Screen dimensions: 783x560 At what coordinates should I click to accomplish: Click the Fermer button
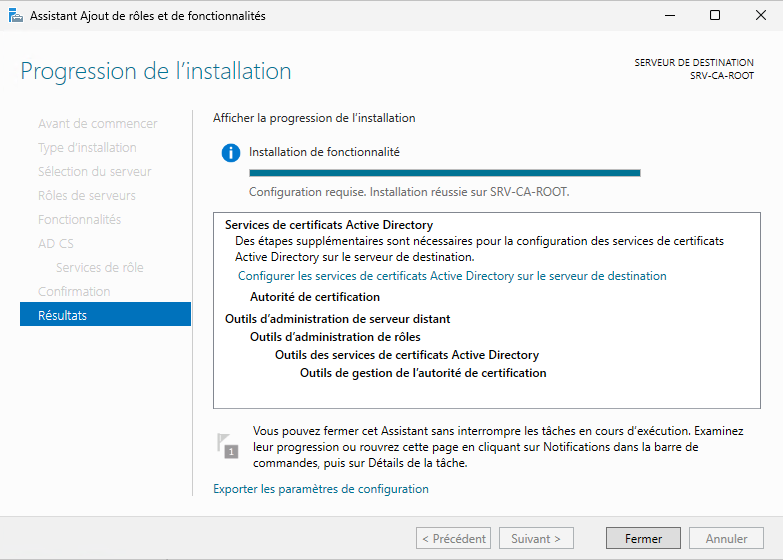[643, 539]
